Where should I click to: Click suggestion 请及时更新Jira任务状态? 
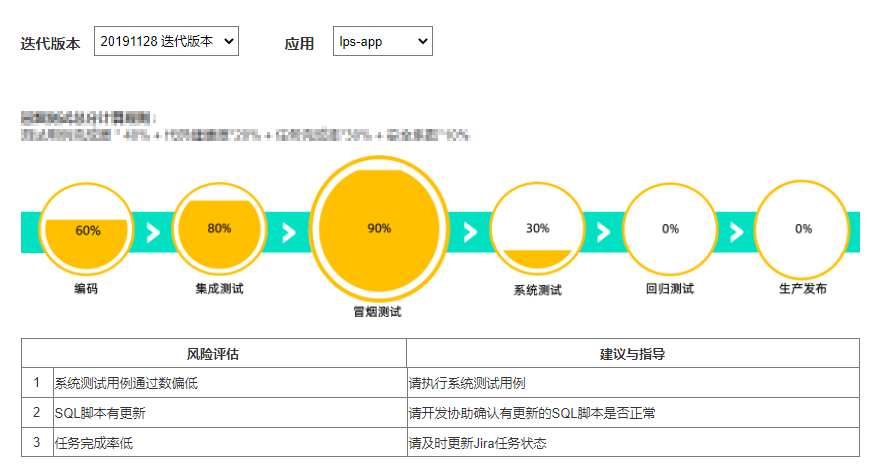point(478,443)
